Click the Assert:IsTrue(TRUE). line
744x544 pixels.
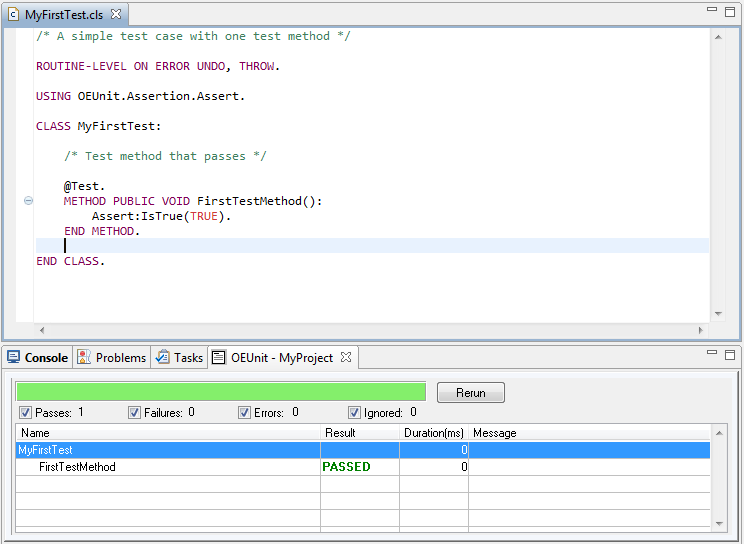(x=161, y=216)
